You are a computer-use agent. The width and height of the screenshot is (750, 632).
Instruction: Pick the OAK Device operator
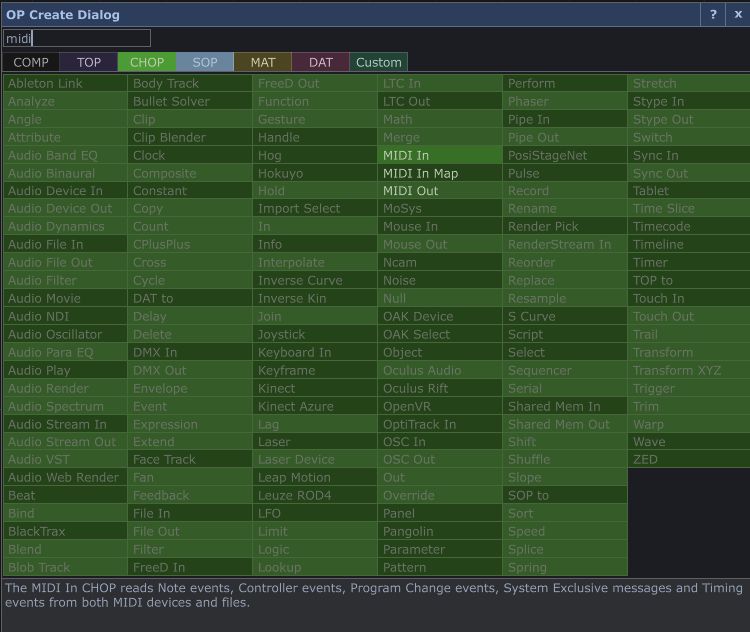tap(440, 316)
